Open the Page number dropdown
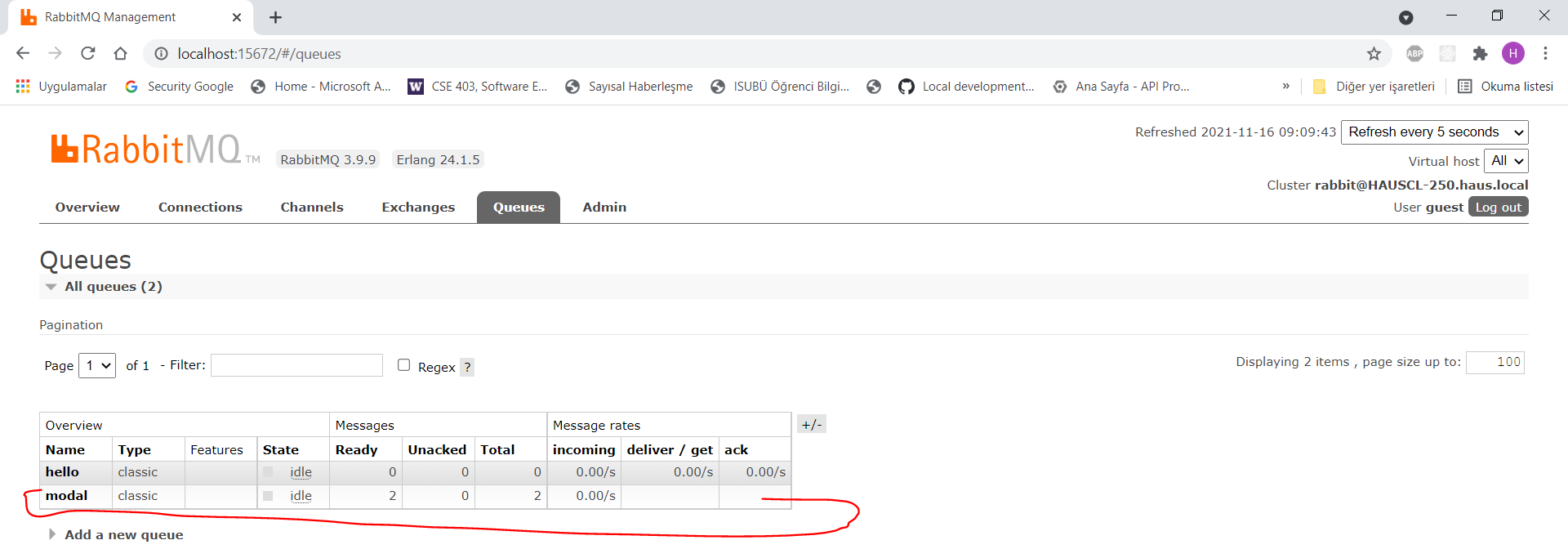The image size is (1568, 558). (x=97, y=366)
